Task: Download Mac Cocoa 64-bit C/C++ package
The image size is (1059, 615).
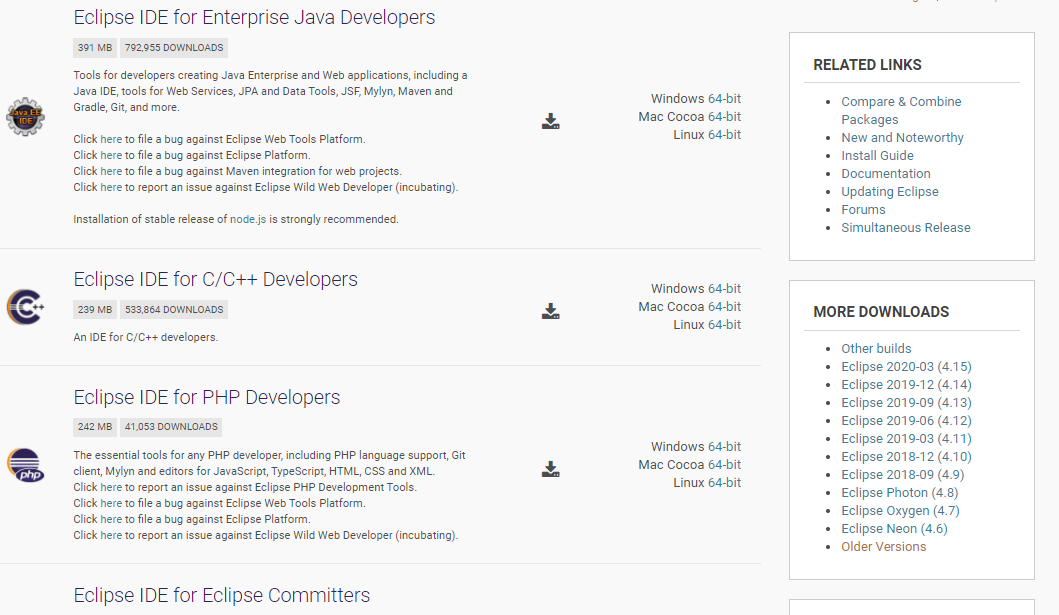Action: tap(724, 307)
